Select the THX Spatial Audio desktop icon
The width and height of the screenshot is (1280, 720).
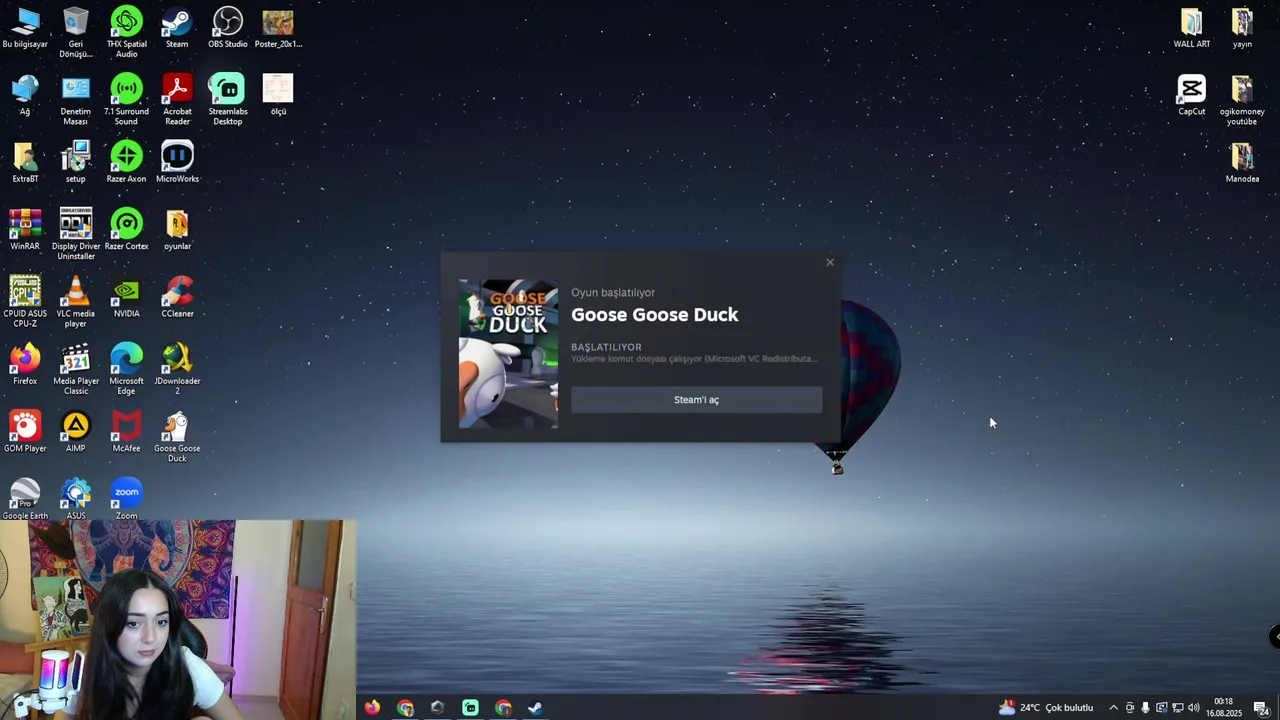(x=126, y=32)
